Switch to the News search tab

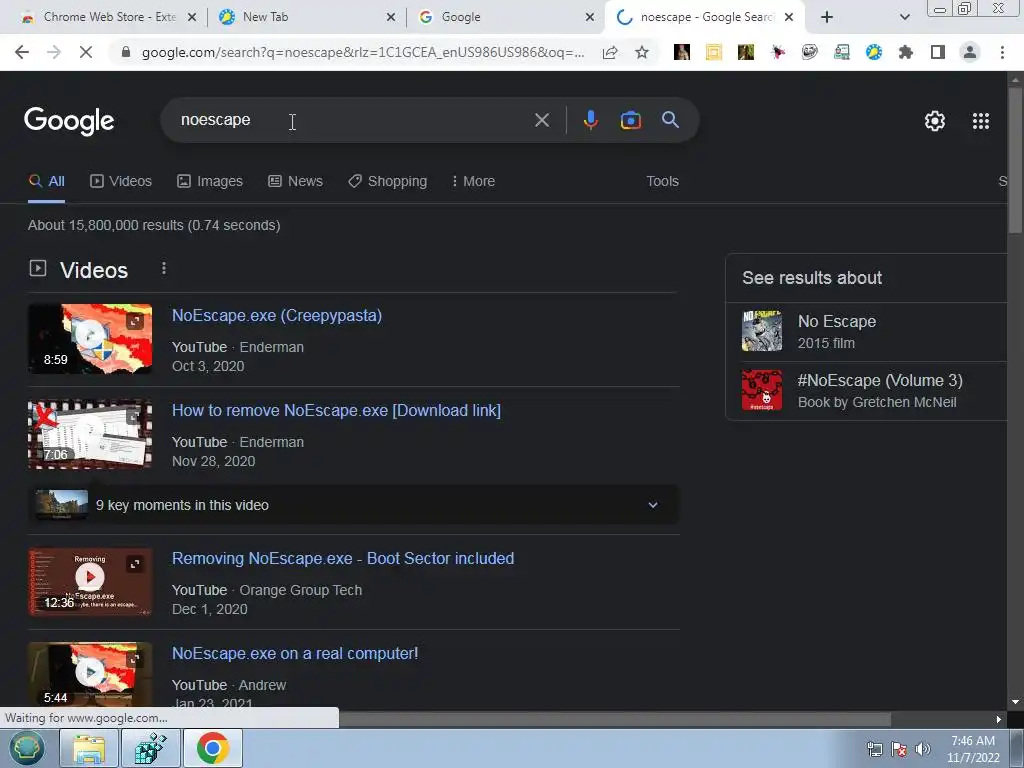(295, 181)
